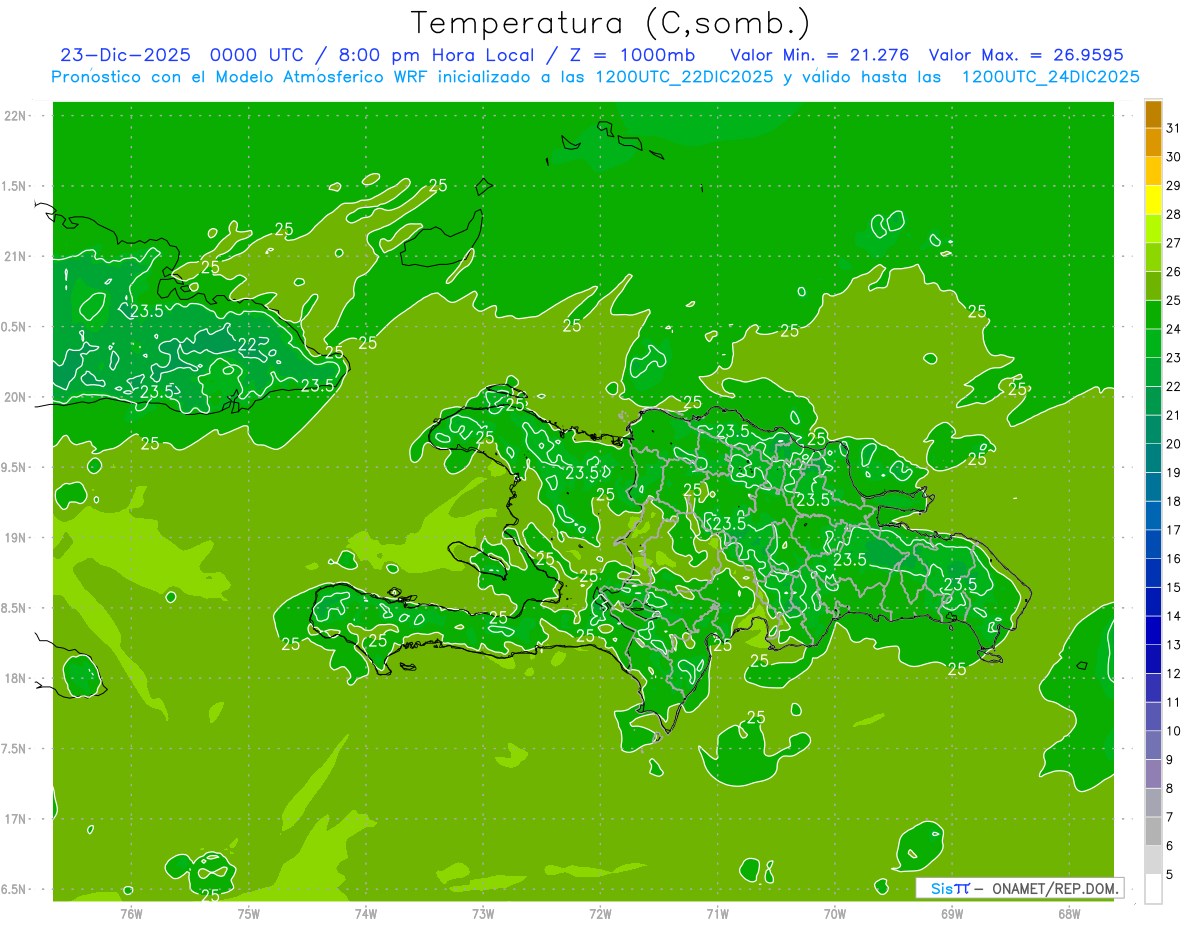This screenshot has height=927, width=1200.
Task: Select the color bar segment between 30 and 31
Action: point(1153,143)
